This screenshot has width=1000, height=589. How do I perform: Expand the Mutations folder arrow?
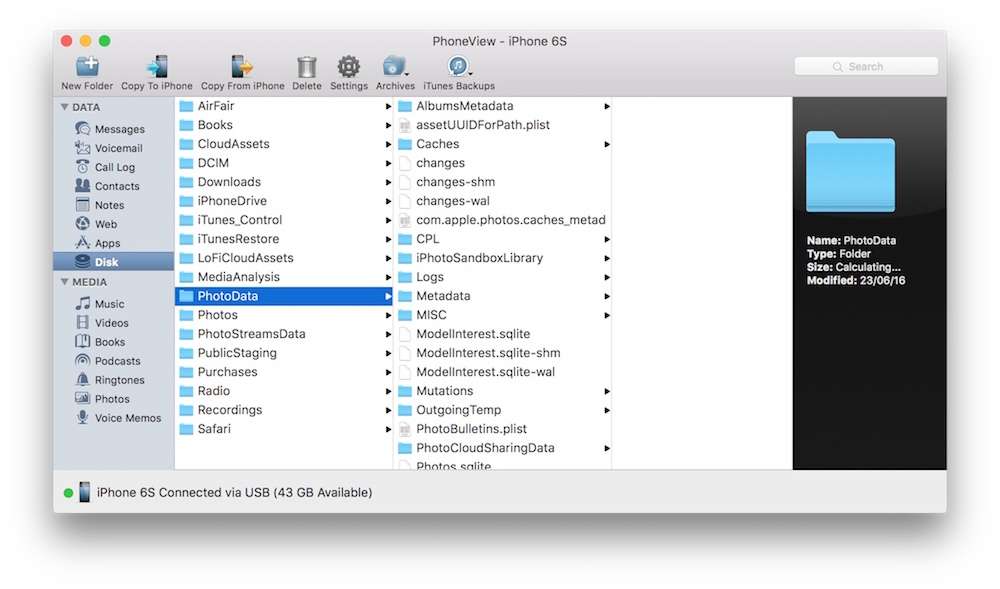coord(607,391)
